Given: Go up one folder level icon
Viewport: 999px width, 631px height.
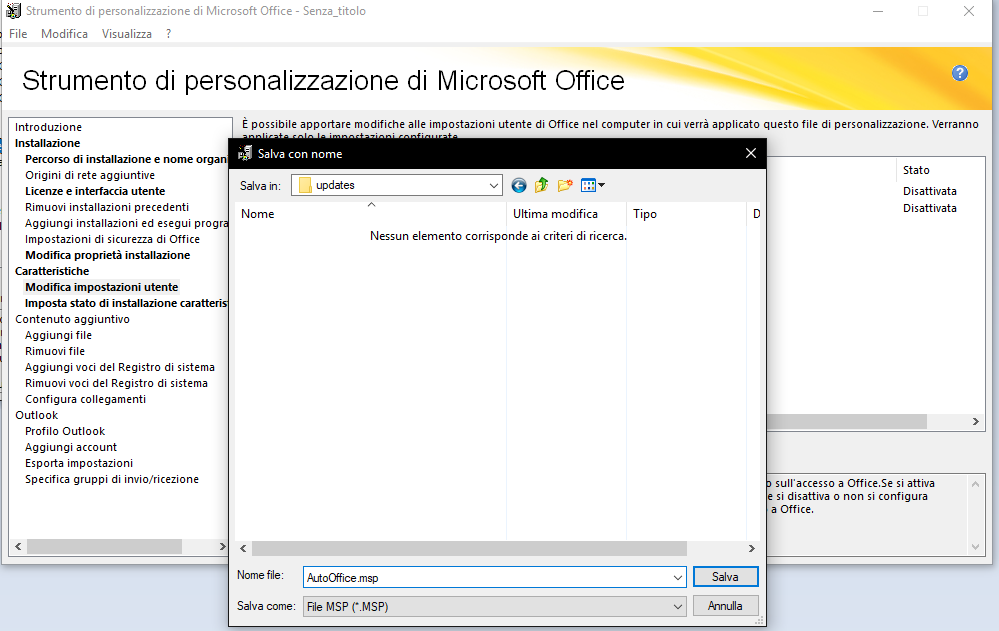Looking at the screenshot, I should point(542,185).
